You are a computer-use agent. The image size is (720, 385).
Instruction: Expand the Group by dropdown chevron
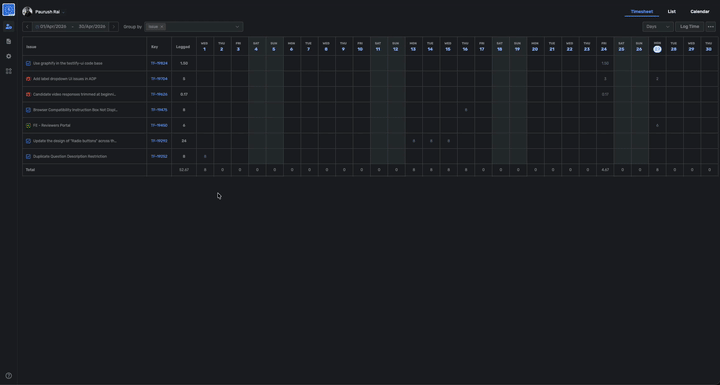(x=237, y=27)
